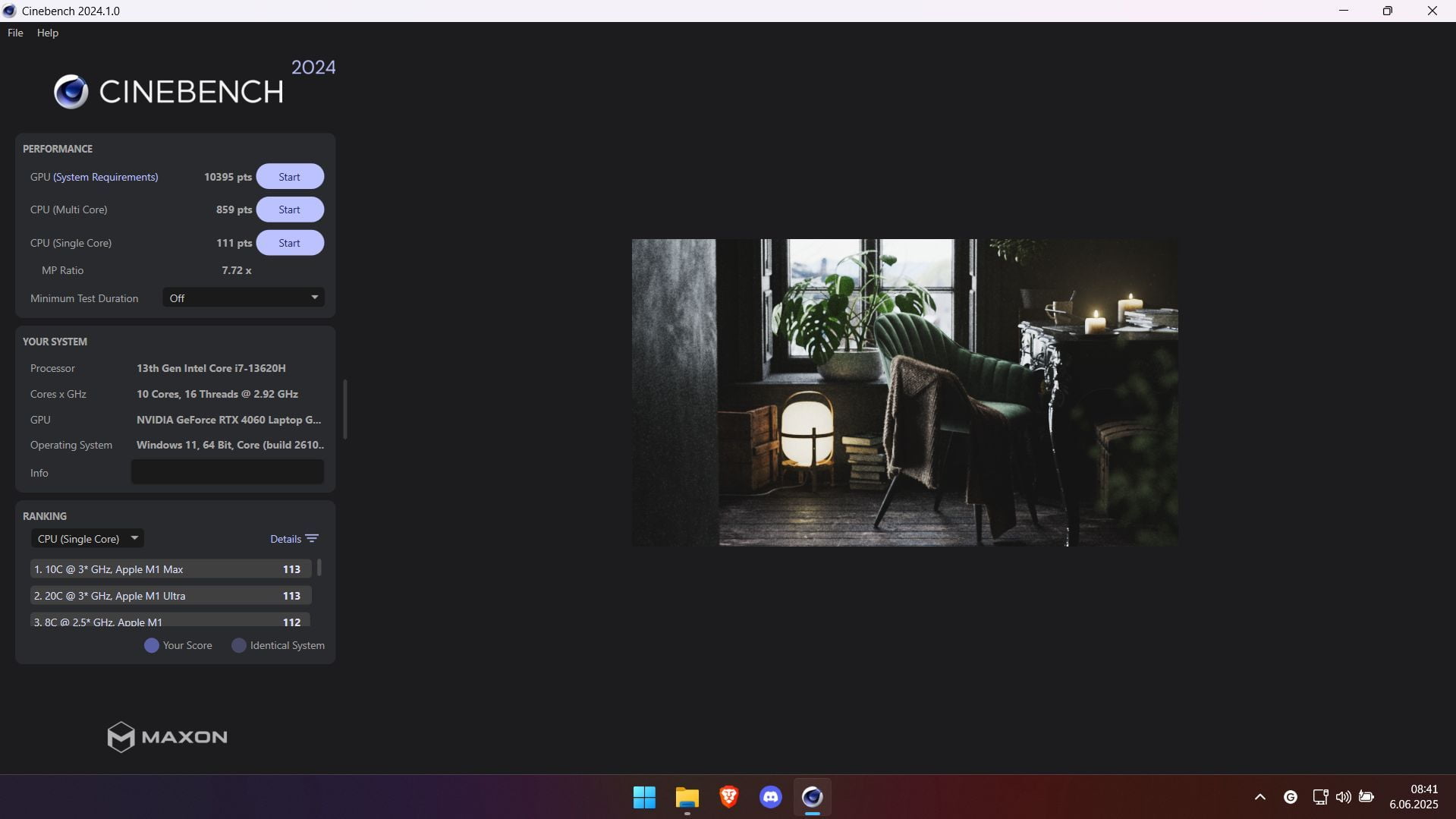Click the Your Score legend color dot
The height and width of the screenshot is (819, 1456).
(152, 645)
